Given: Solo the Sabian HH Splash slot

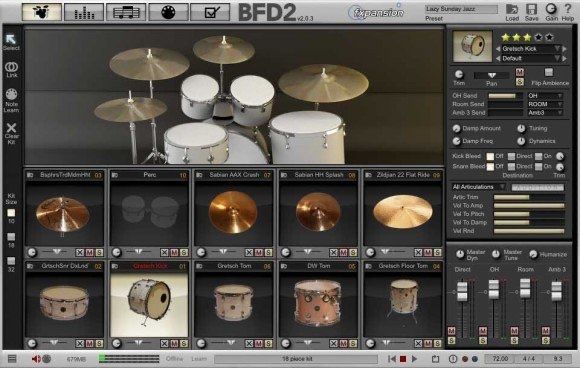Looking at the screenshot, I should [353, 252].
